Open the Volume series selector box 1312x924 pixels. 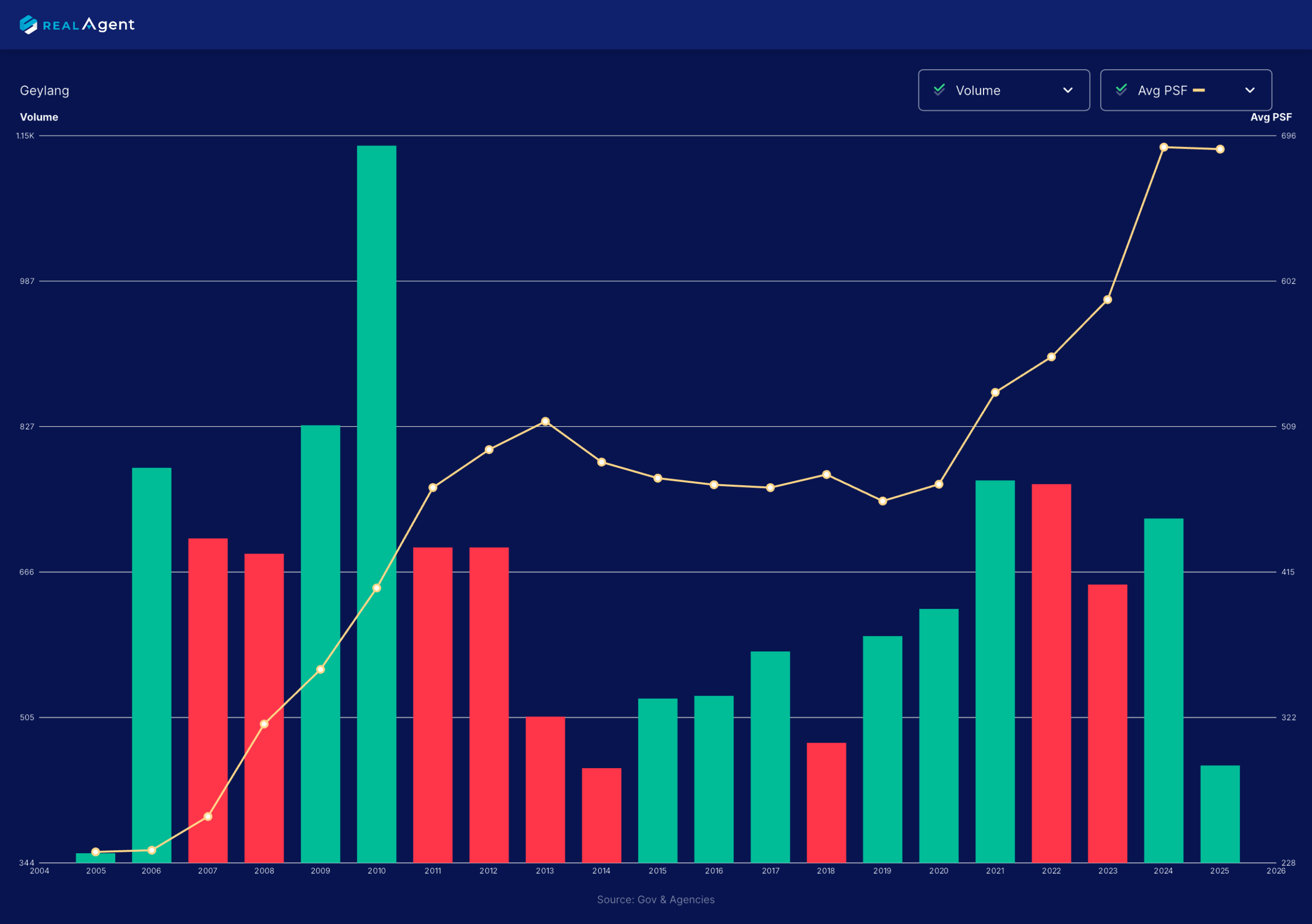tap(1003, 90)
